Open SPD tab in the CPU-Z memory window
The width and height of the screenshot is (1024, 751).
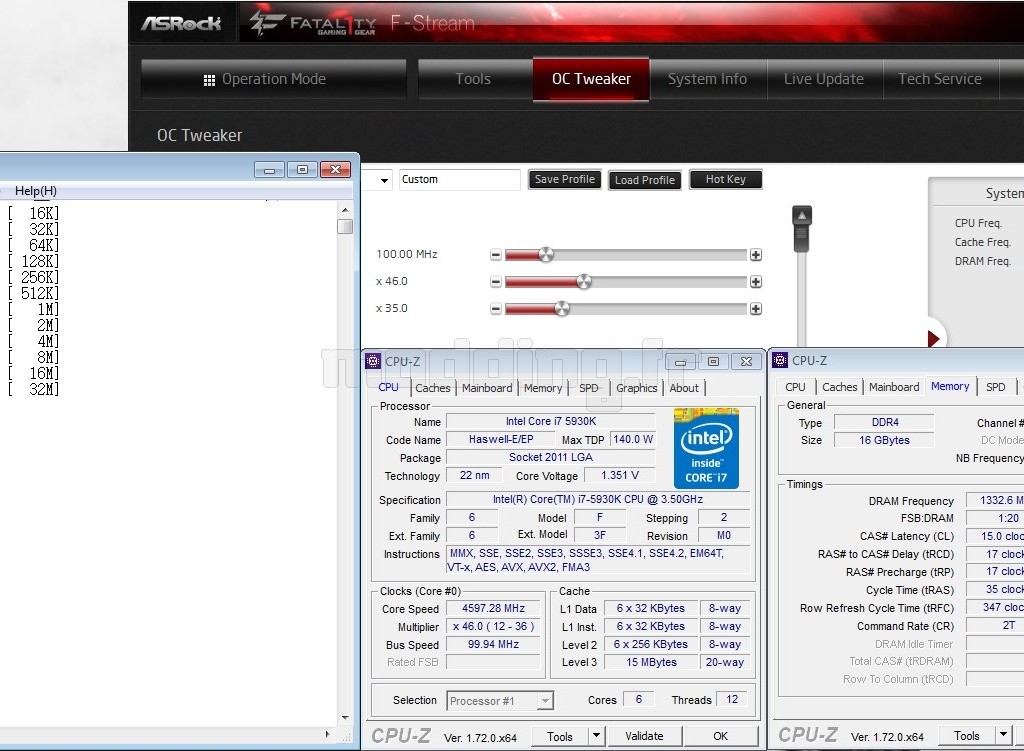[x=996, y=387]
